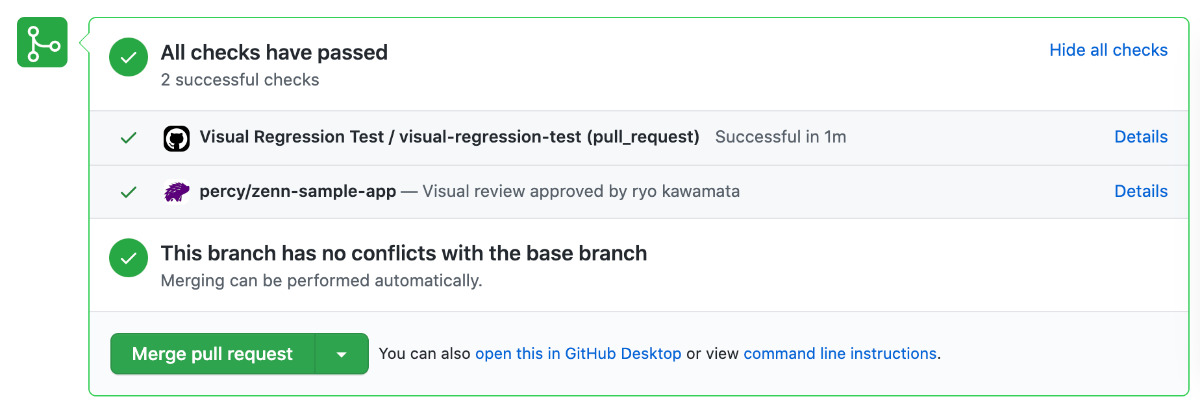1200x412 pixels.
Task: Click the green checkmark beside All checks have passed
Action: click(x=128, y=58)
